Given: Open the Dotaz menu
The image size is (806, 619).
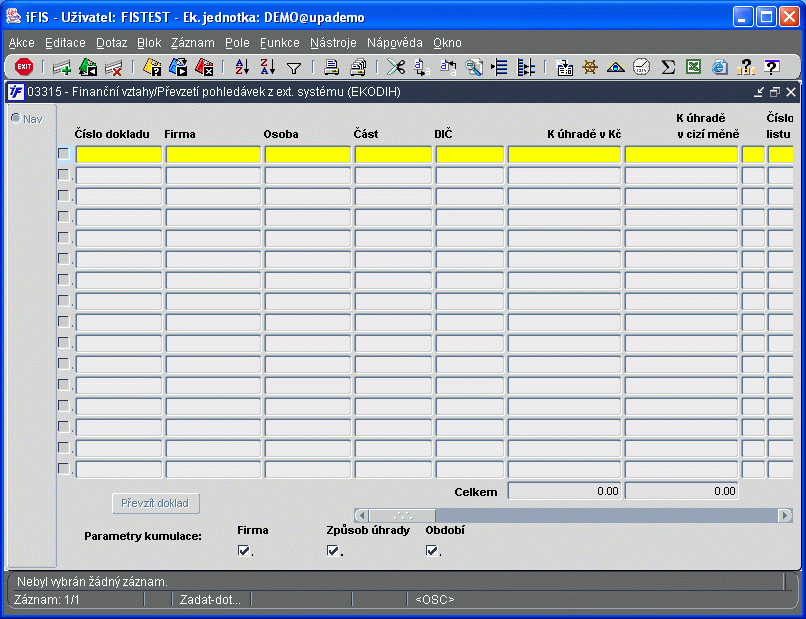Looking at the screenshot, I should click(x=112, y=43).
